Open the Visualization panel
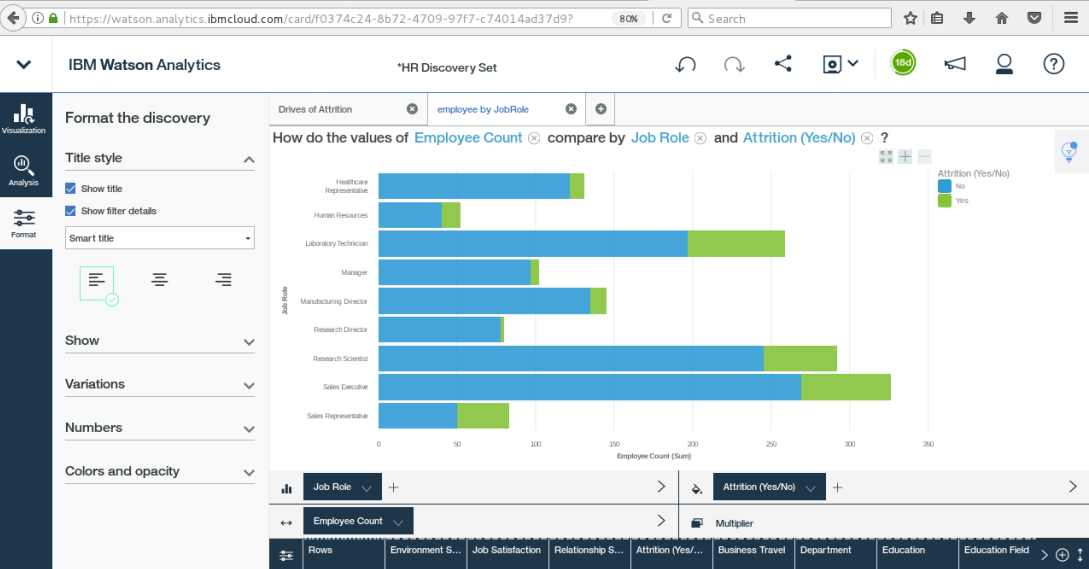Image resolution: width=1089 pixels, height=569 pixels. click(x=24, y=119)
